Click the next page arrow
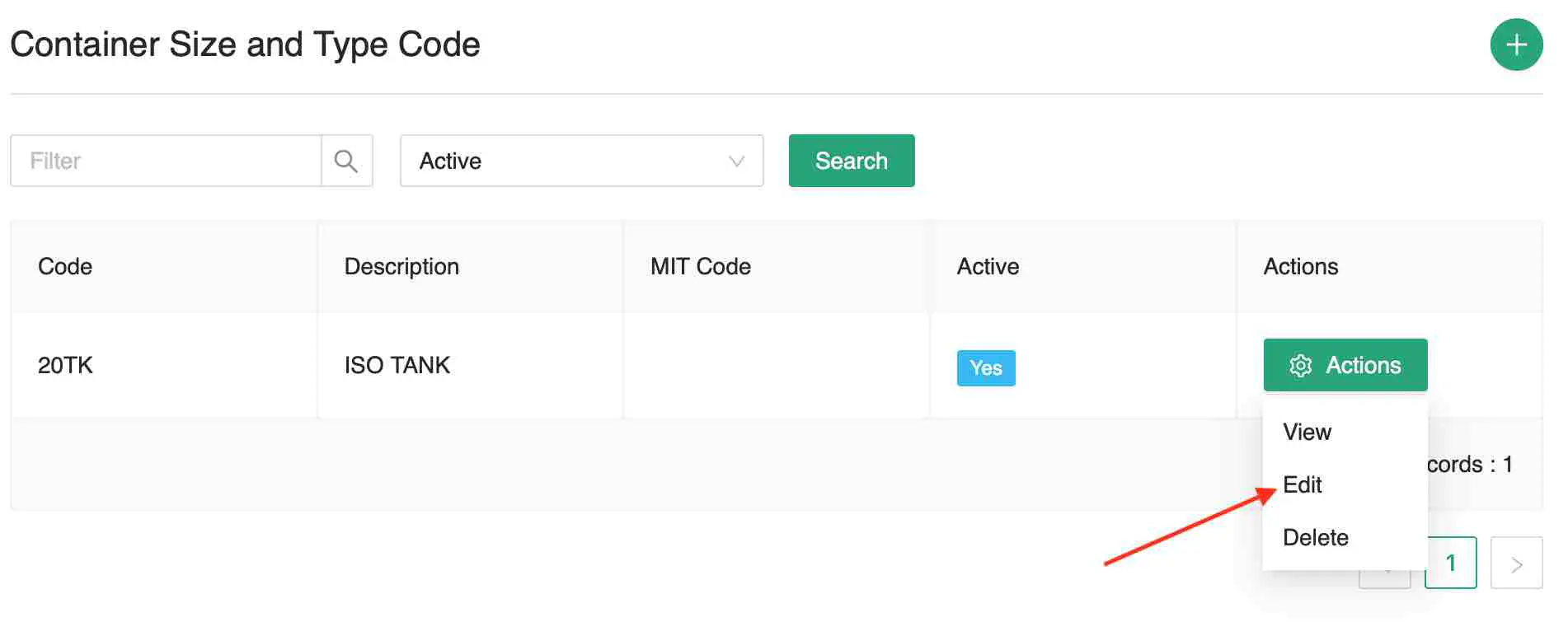Image resolution: width=1568 pixels, height=636 pixels. tap(1517, 563)
